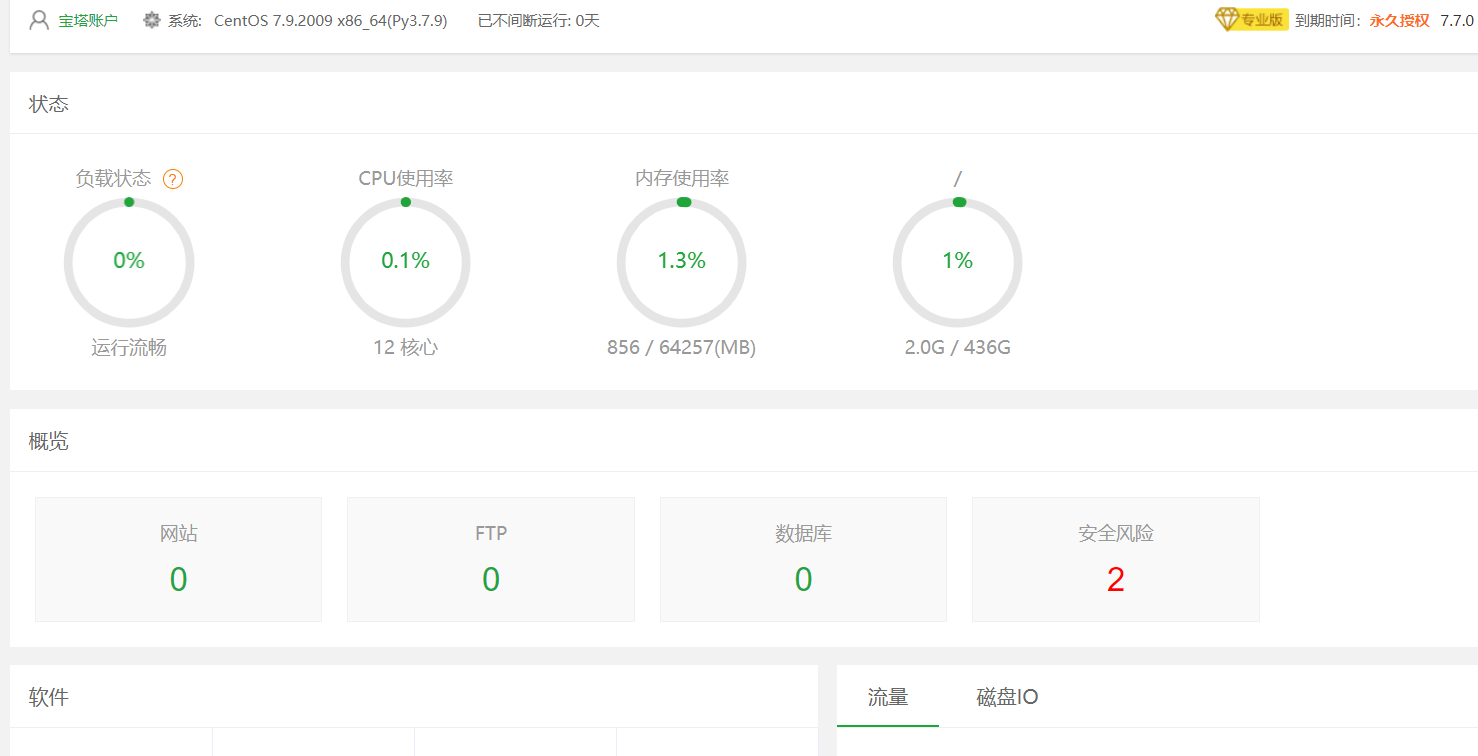Open the 宝塔账户 account link
Image resolution: width=1478 pixels, height=756 pixels.
(x=88, y=21)
